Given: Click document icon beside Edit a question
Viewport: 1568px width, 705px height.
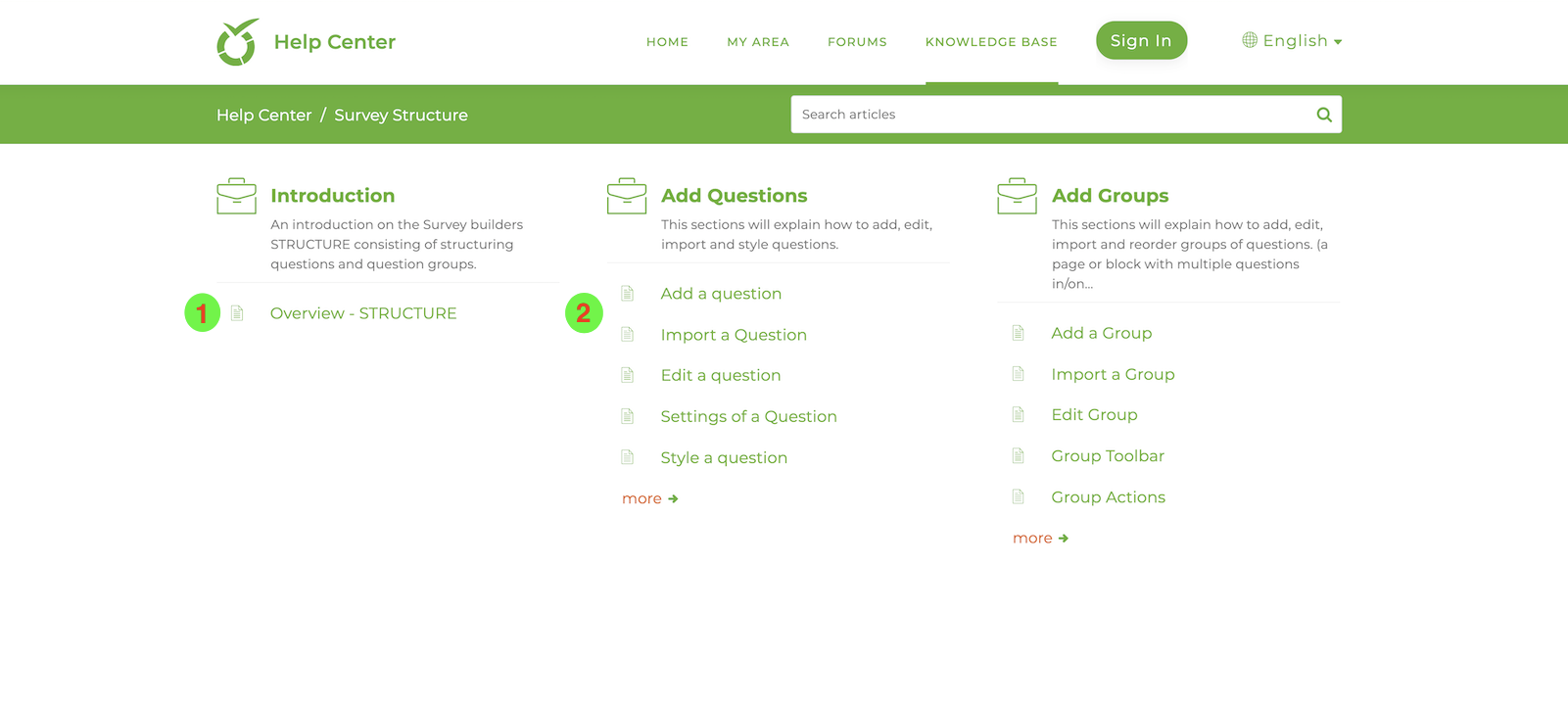Looking at the screenshot, I should (628, 375).
